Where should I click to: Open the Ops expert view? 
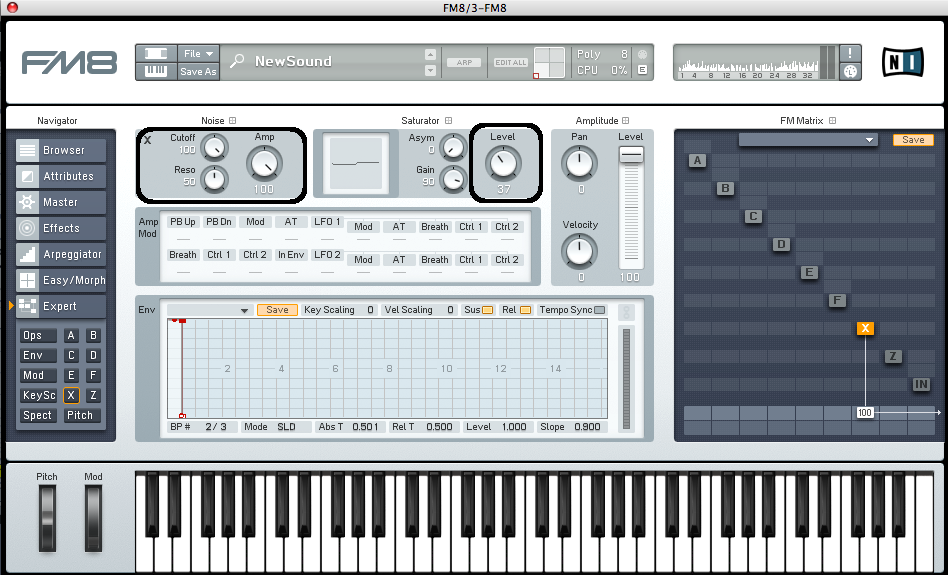(x=38, y=335)
